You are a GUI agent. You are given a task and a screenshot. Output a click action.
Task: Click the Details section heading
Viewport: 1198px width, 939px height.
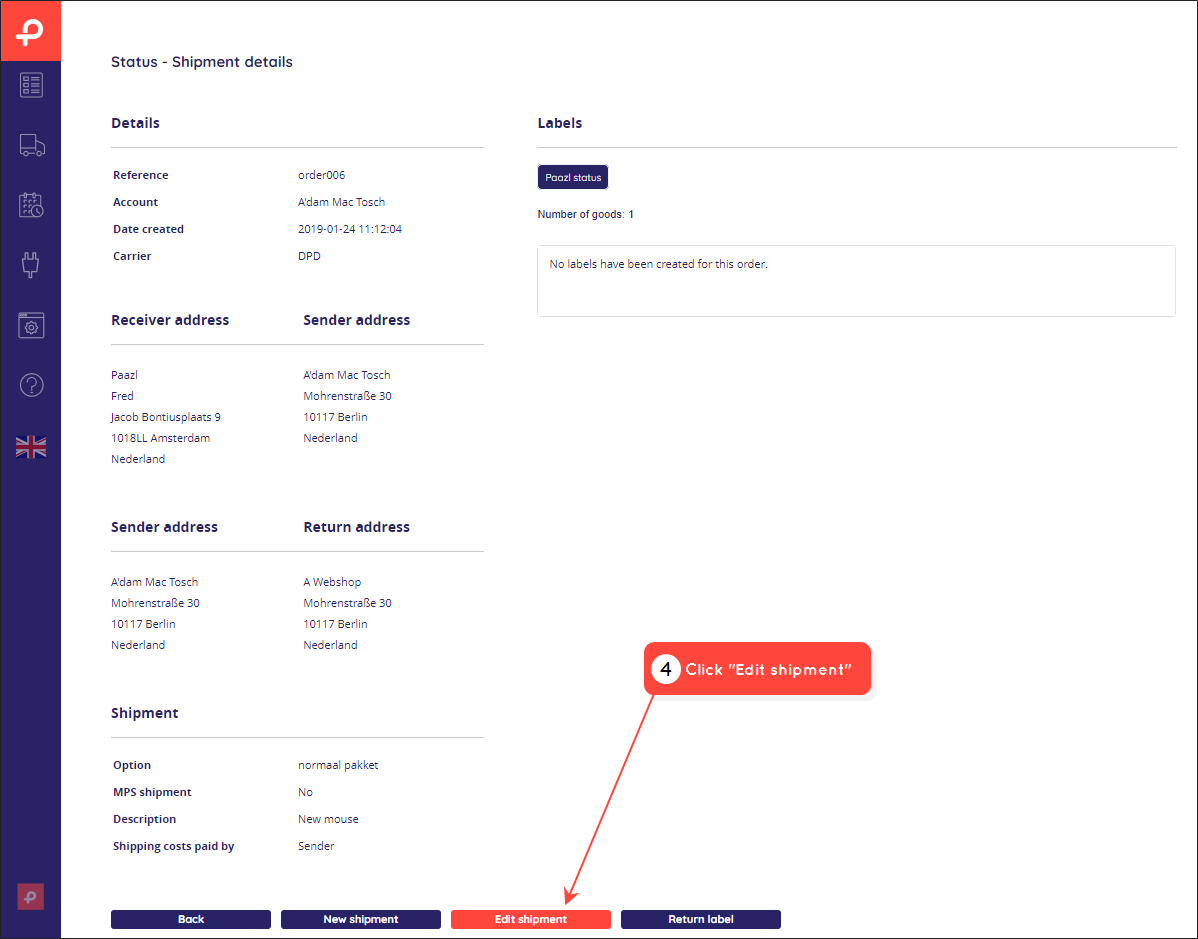[135, 123]
